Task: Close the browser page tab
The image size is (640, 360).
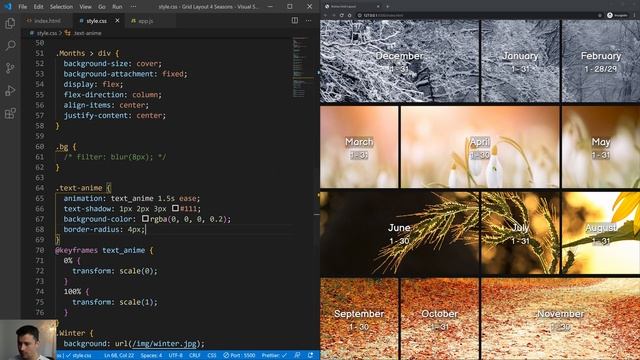Action: point(378,6)
